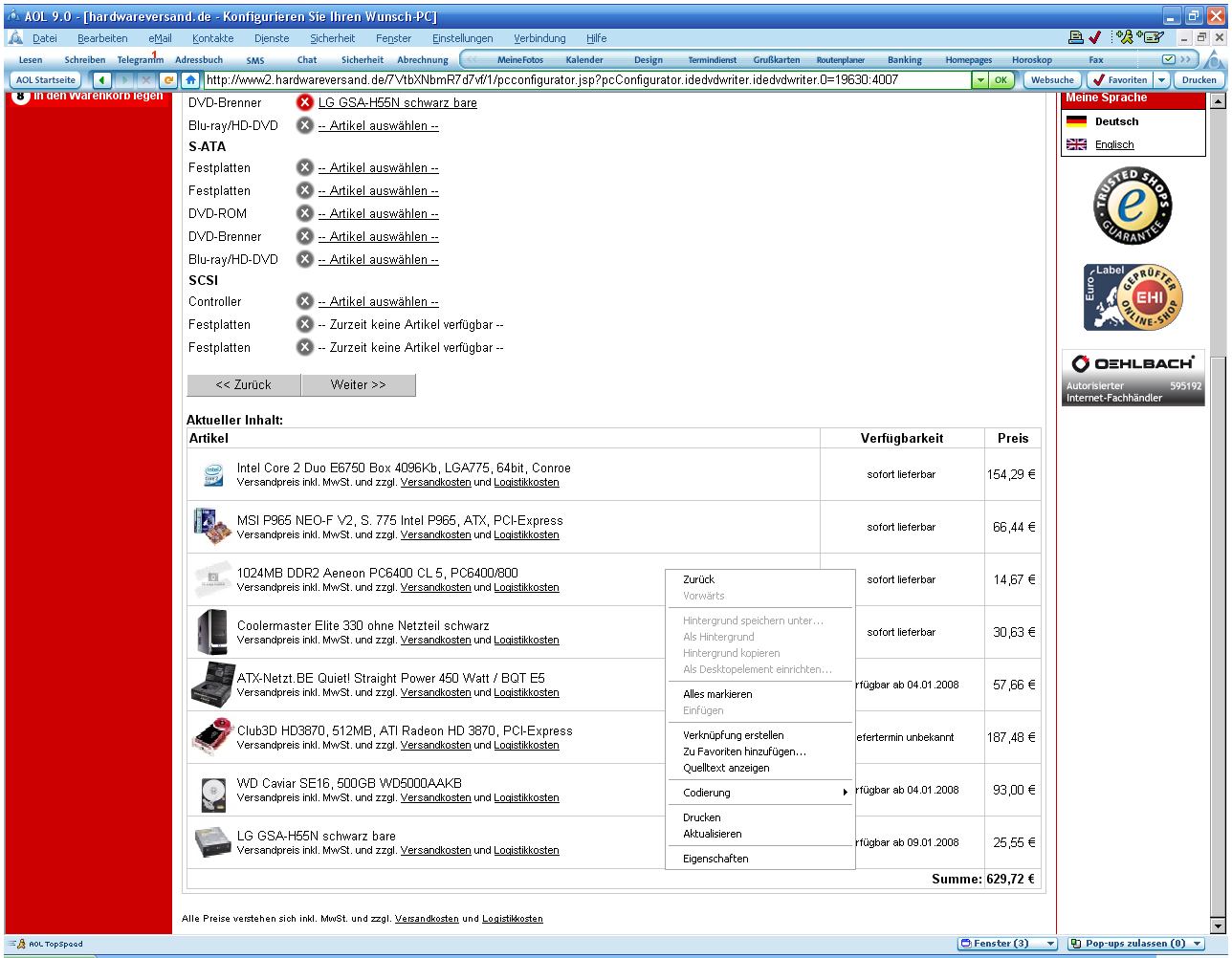Image resolution: width=1232 pixels, height=958 pixels.
Task: Click the X icon beside DVD-ROM
Action: (x=305, y=213)
